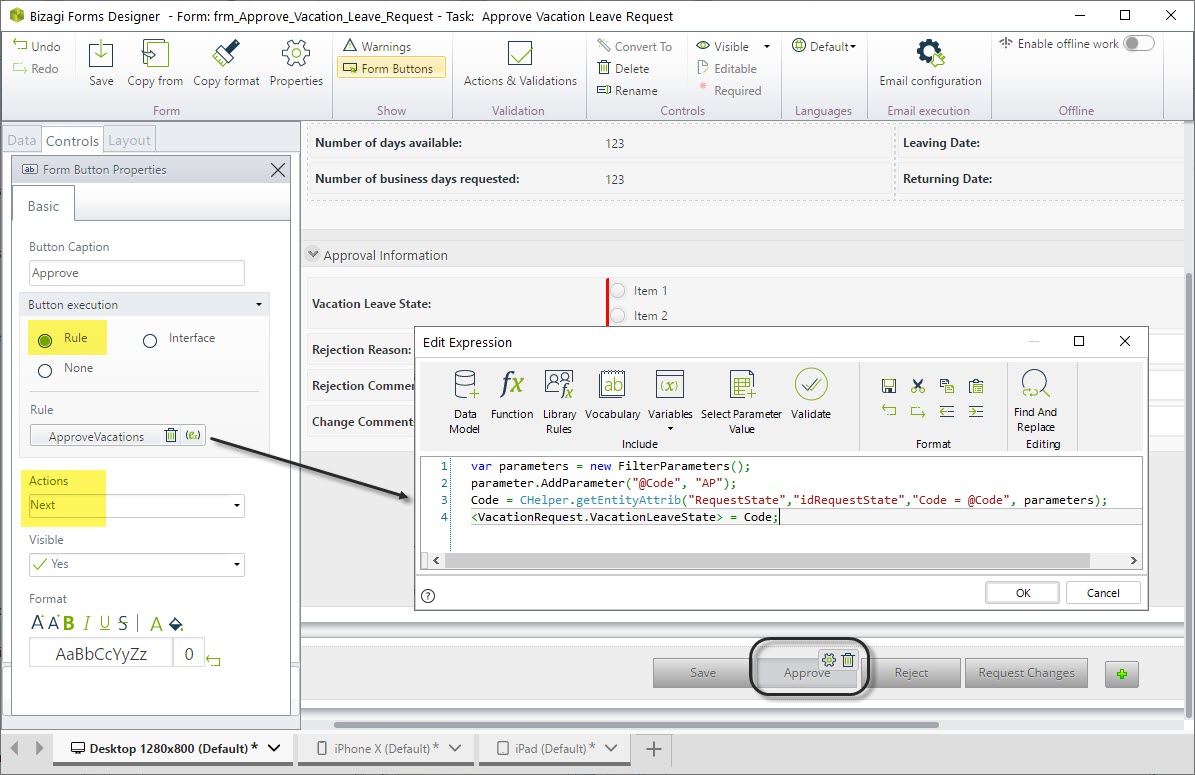Underline the button caption text

click(104, 623)
